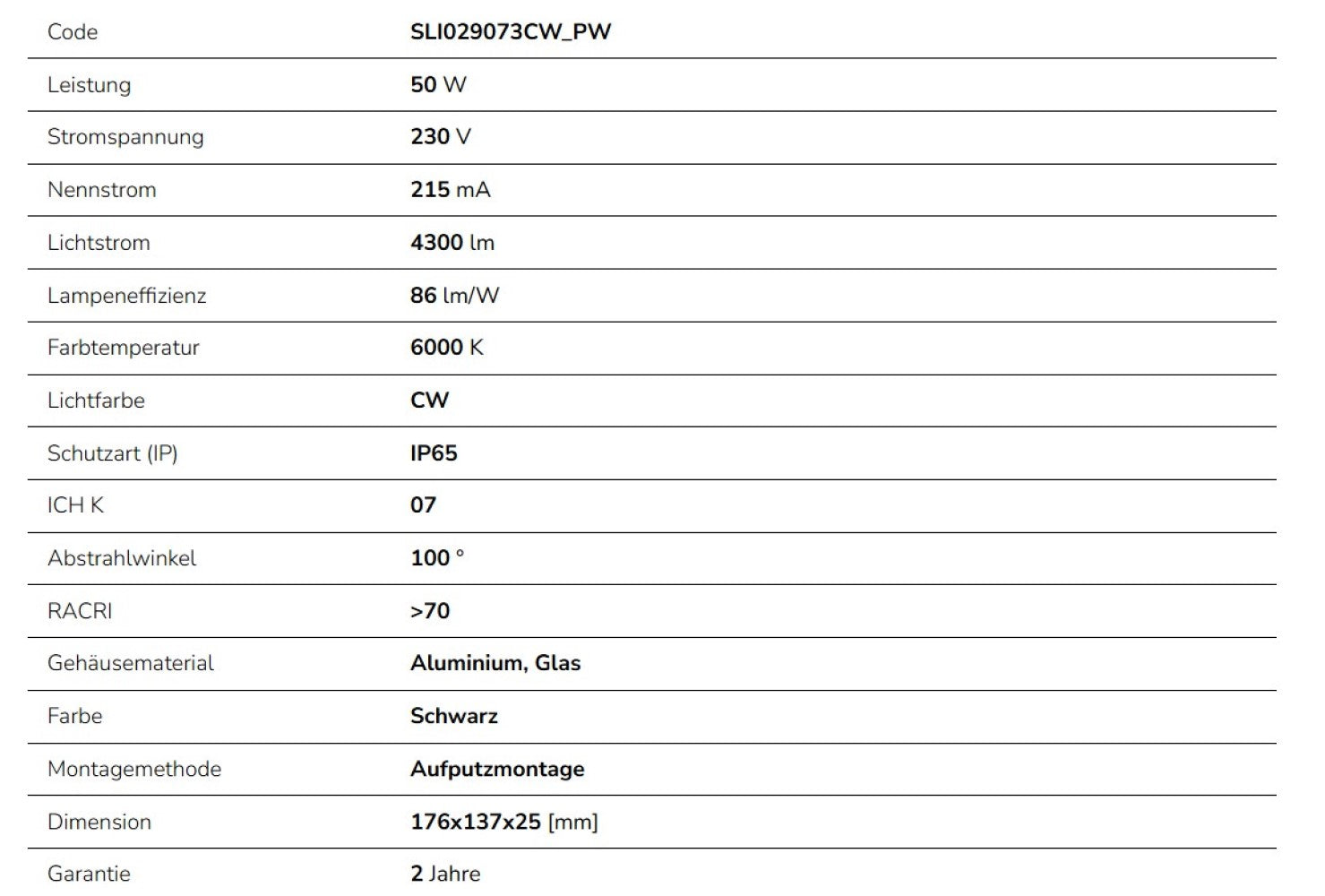Select the 86 lm/W efficiency value
This screenshot has height=896, width=1325.
pos(454,296)
